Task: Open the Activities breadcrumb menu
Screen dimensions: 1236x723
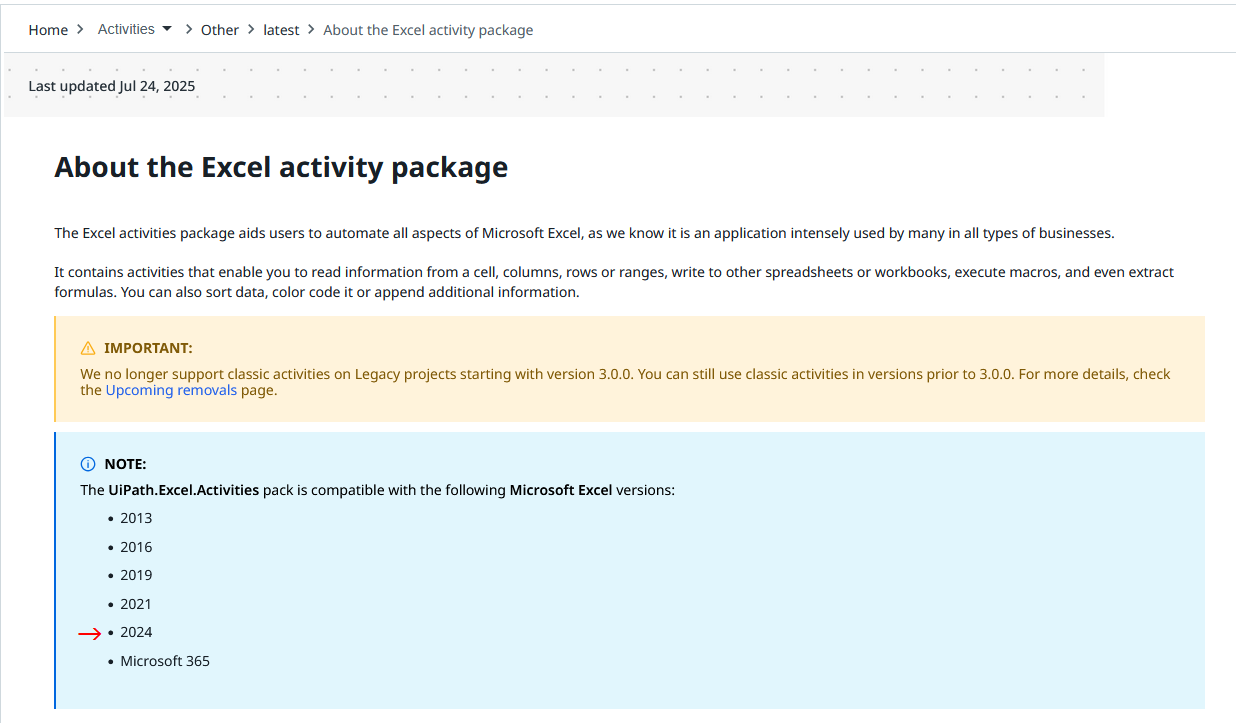Action: (126, 29)
